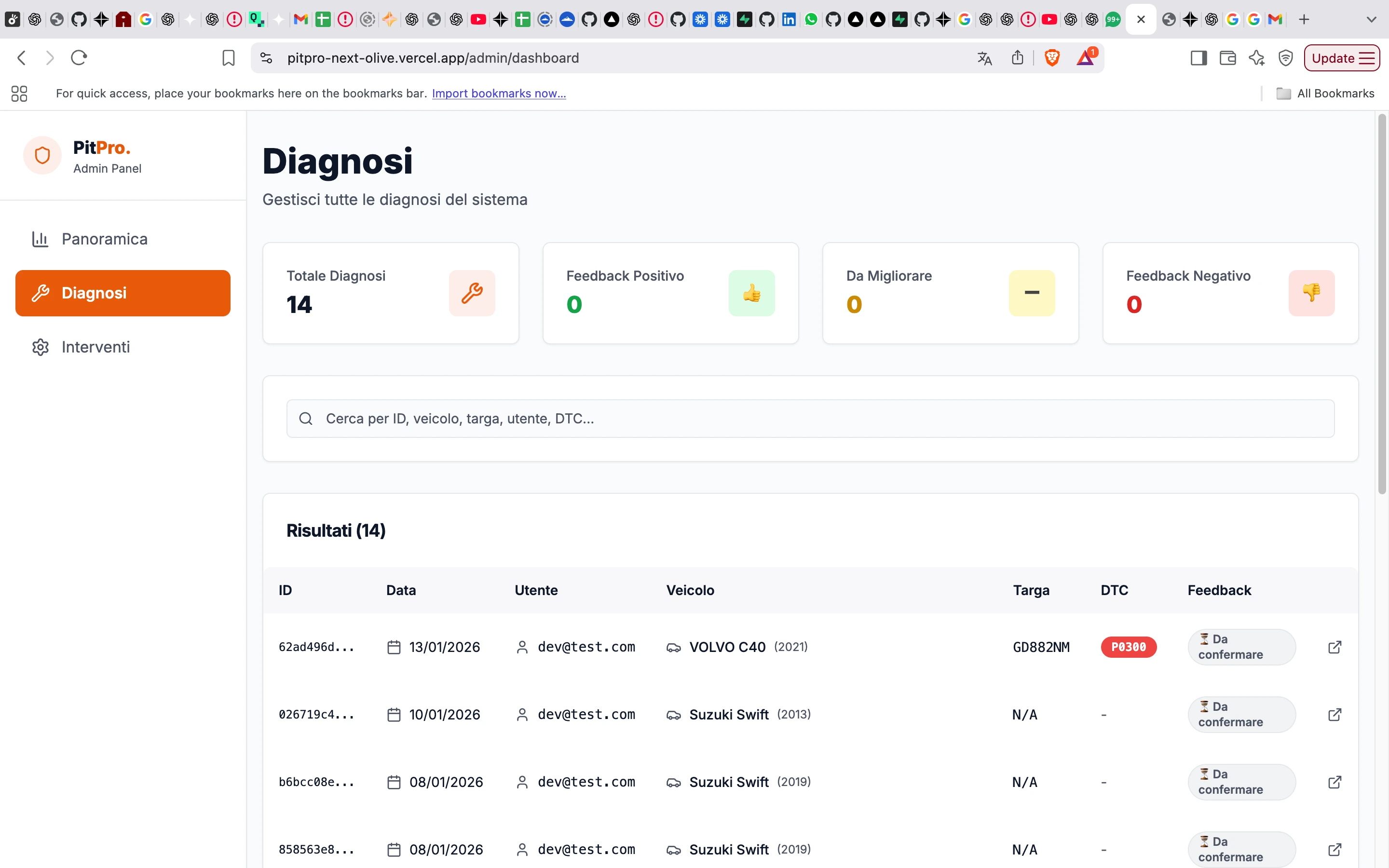The width and height of the screenshot is (1389, 868).
Task: Toggle the browser sidebar panel icon
Action: 1198,58
